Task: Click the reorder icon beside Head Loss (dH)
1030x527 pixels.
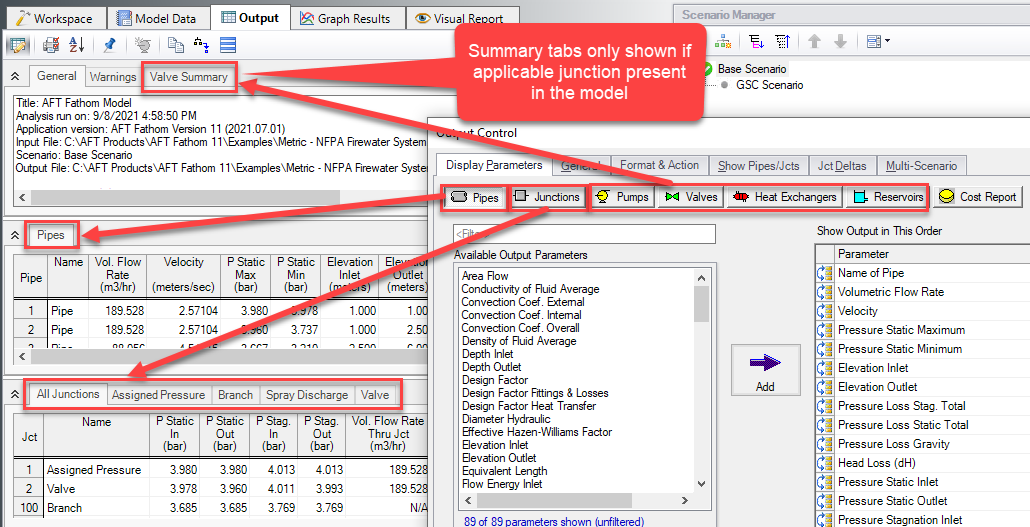Action: click(x=824, y=463)
